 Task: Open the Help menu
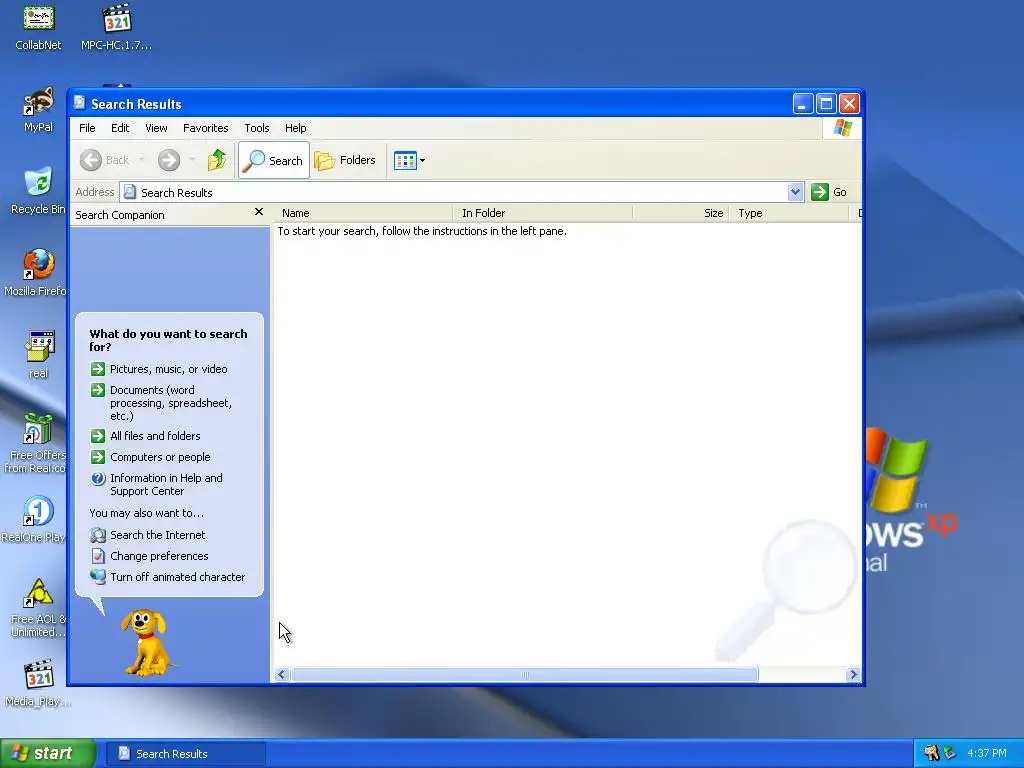[x=295, y=128]
